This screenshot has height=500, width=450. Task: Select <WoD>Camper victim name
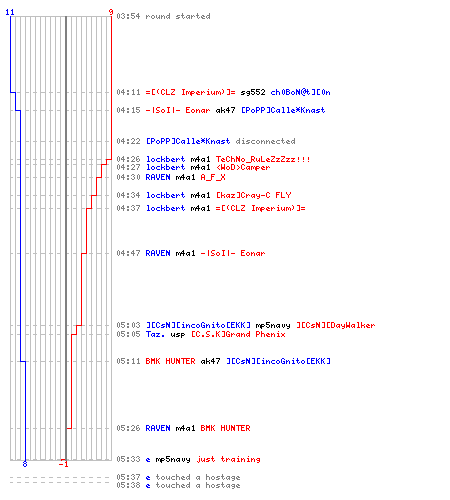click(243, 167)
